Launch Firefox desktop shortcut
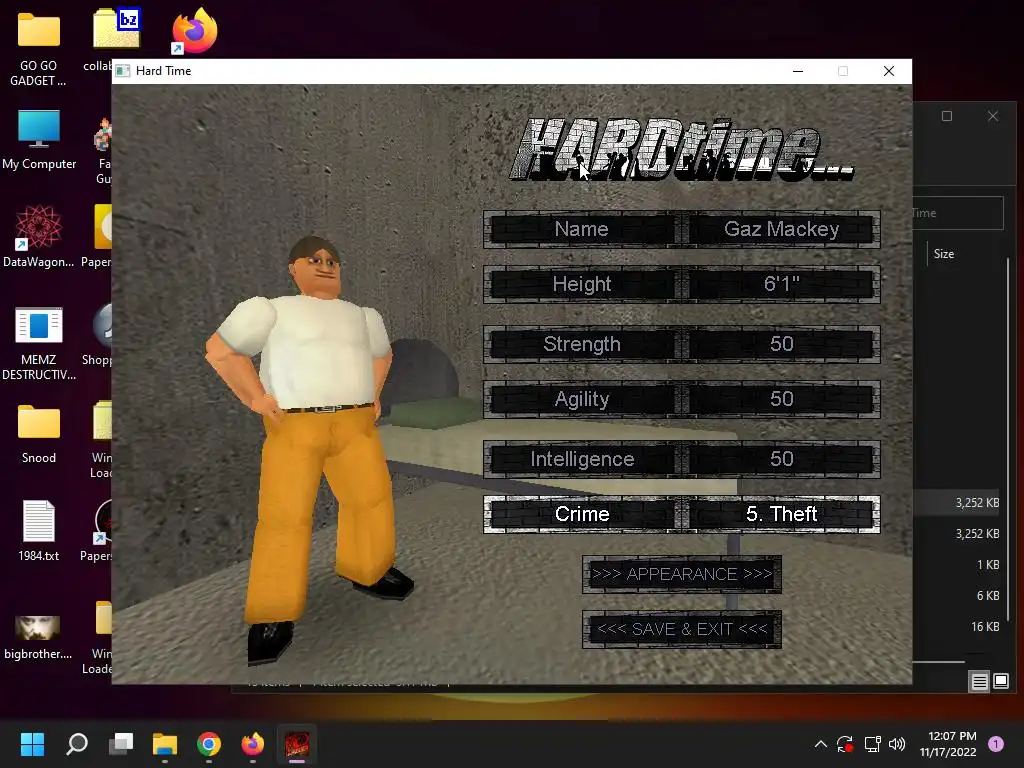1024x768 pixels. click(x=195, y=31)
